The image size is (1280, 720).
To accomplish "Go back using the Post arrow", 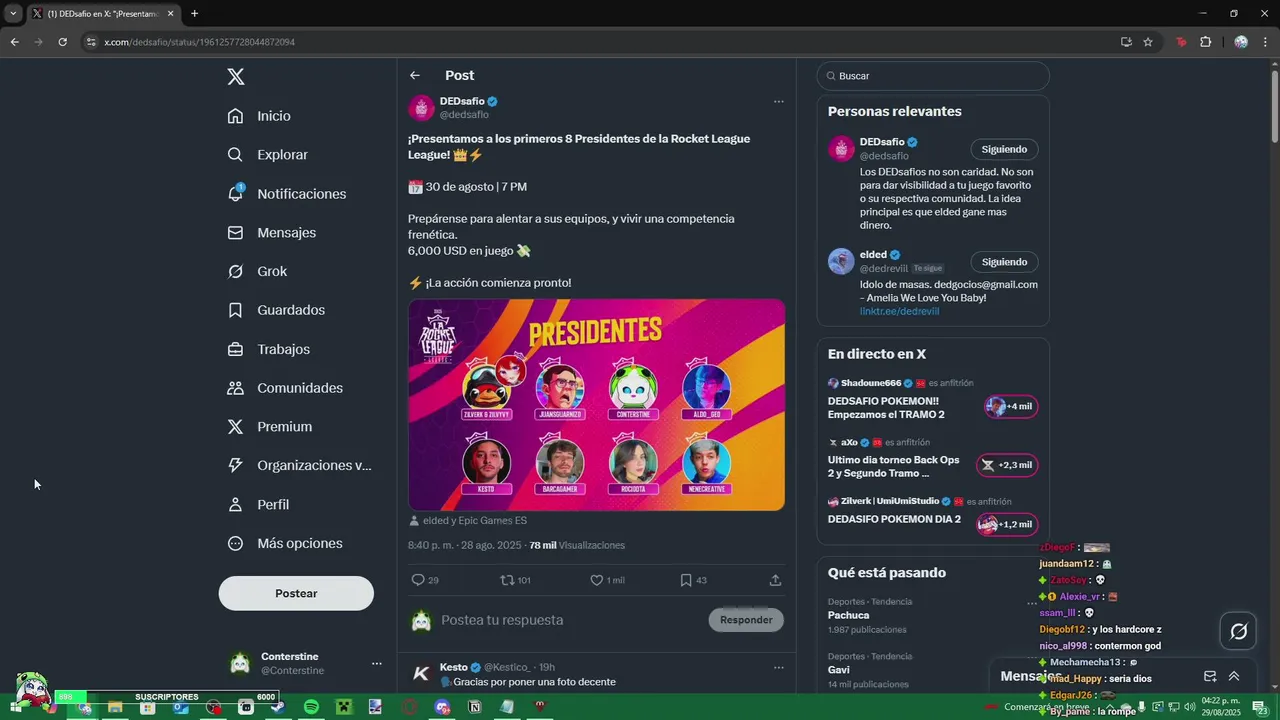I will click(x=415, y=75).
